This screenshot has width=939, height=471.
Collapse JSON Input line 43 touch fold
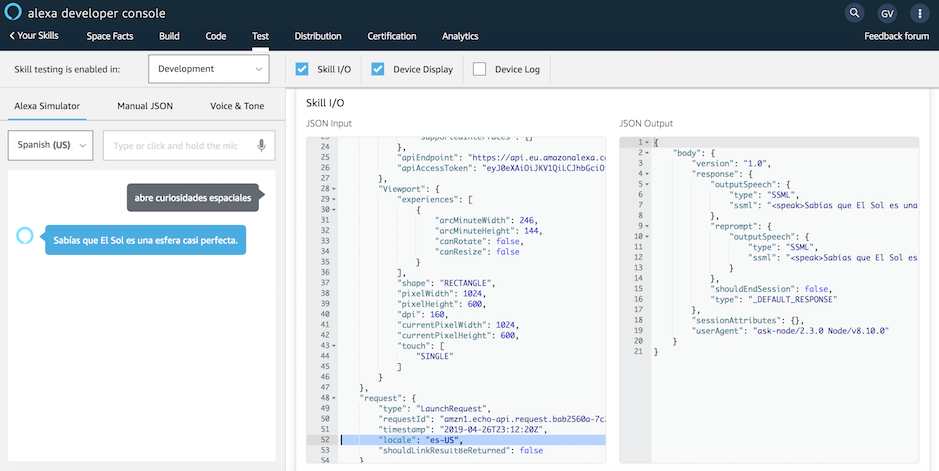(x=334, y=346)
